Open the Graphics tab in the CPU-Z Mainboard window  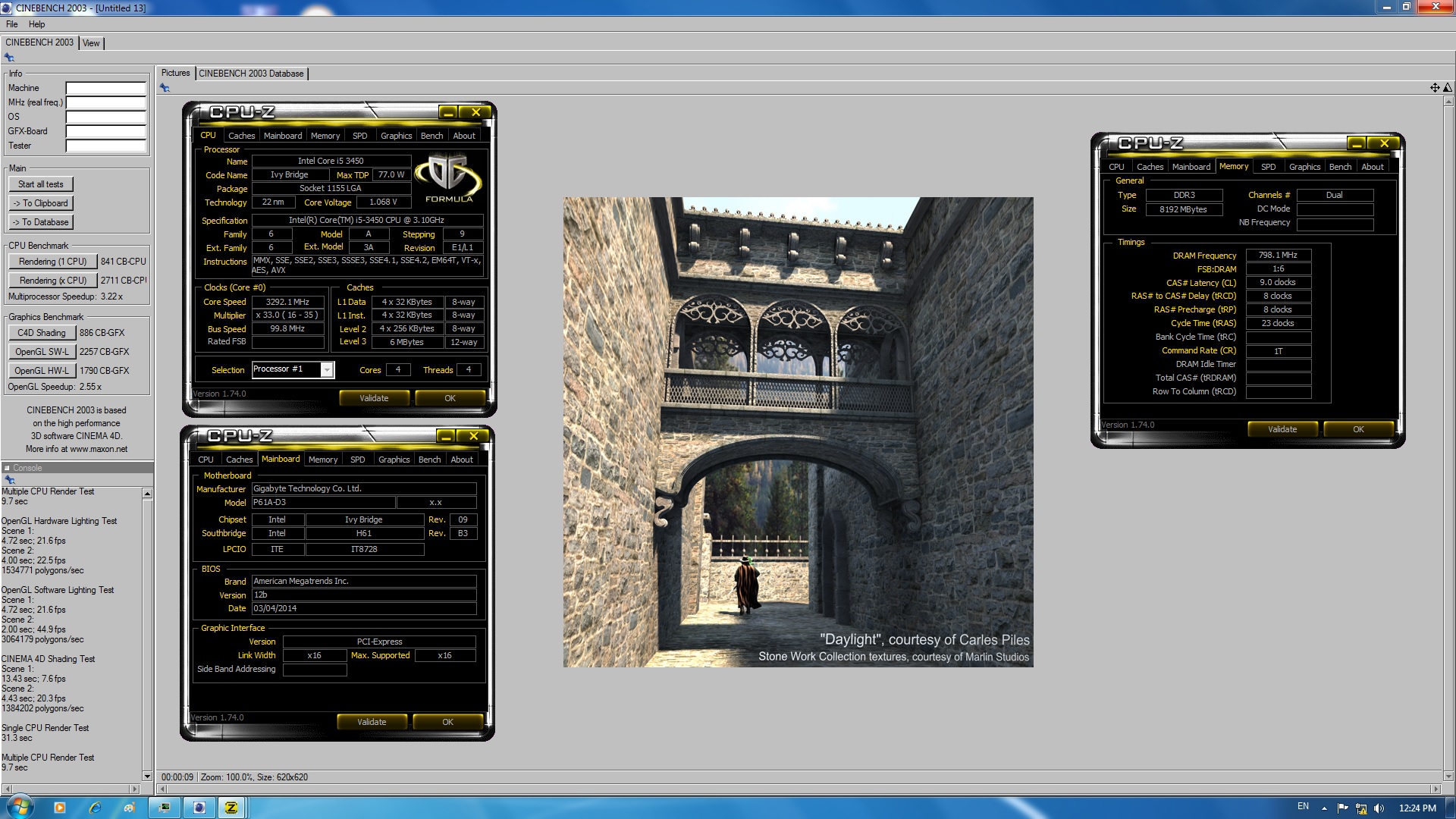click(x=394, y=460)
